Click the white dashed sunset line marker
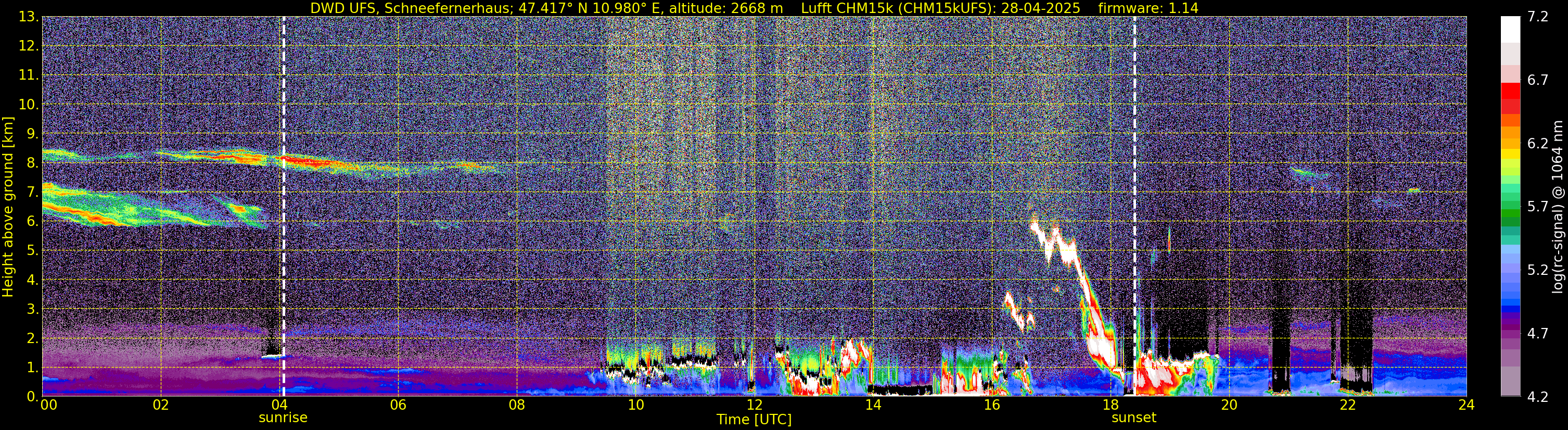Image resolution: width=1568 pixels, height=430 pixels. pyautogui.click(x=1134, y=207)
